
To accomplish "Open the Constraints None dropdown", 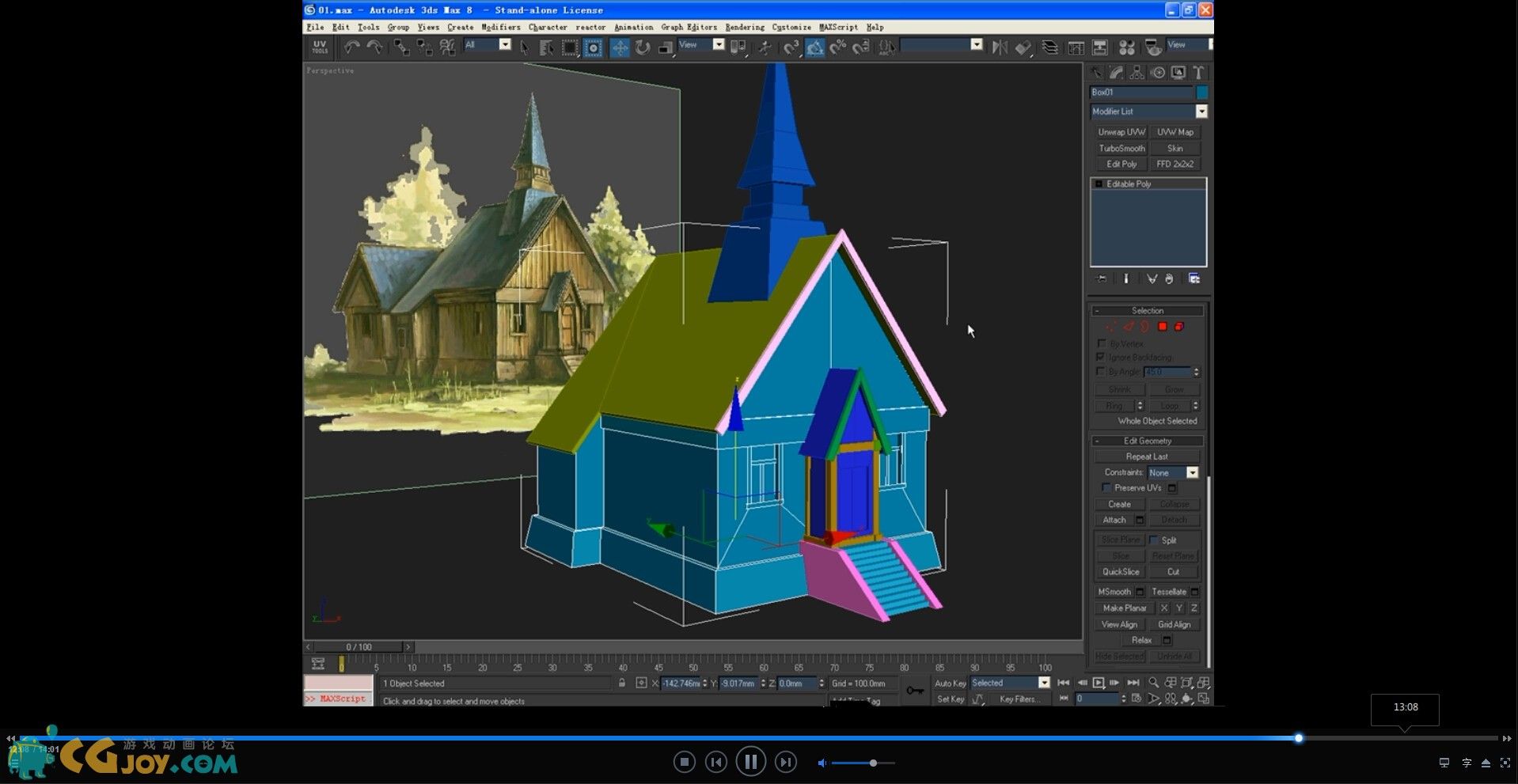I will coord(1192,473).
